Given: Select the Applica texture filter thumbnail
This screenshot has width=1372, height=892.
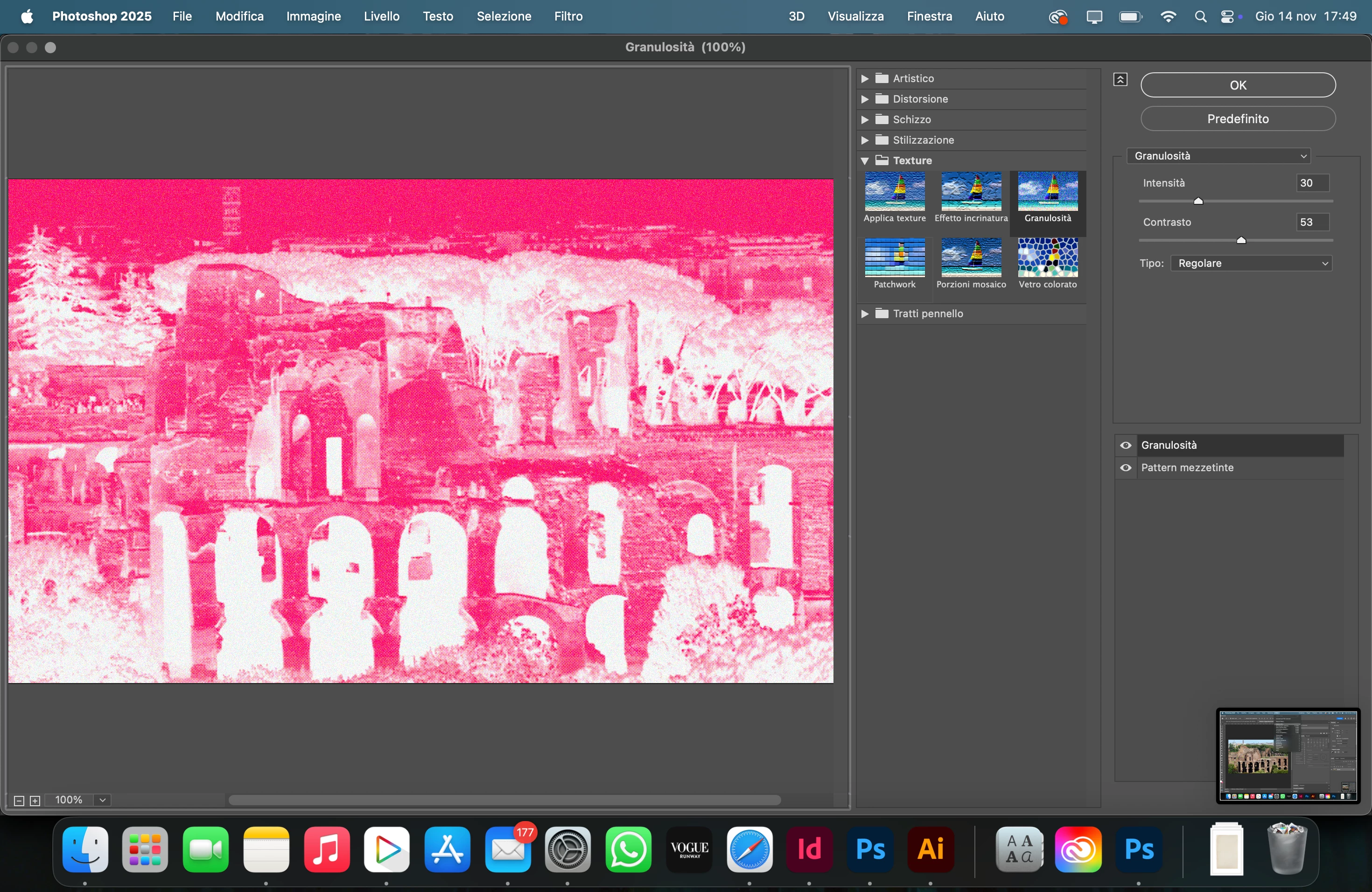Looking at the screenshot, I should 894,191.
